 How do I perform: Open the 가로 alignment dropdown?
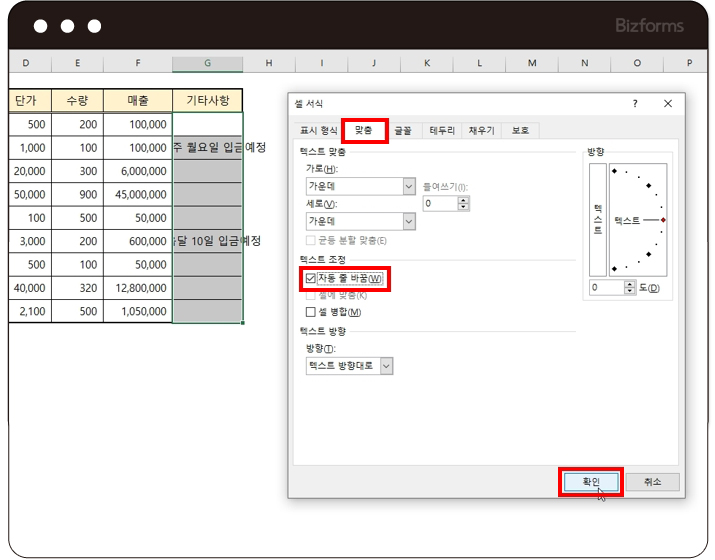[408, 186]
